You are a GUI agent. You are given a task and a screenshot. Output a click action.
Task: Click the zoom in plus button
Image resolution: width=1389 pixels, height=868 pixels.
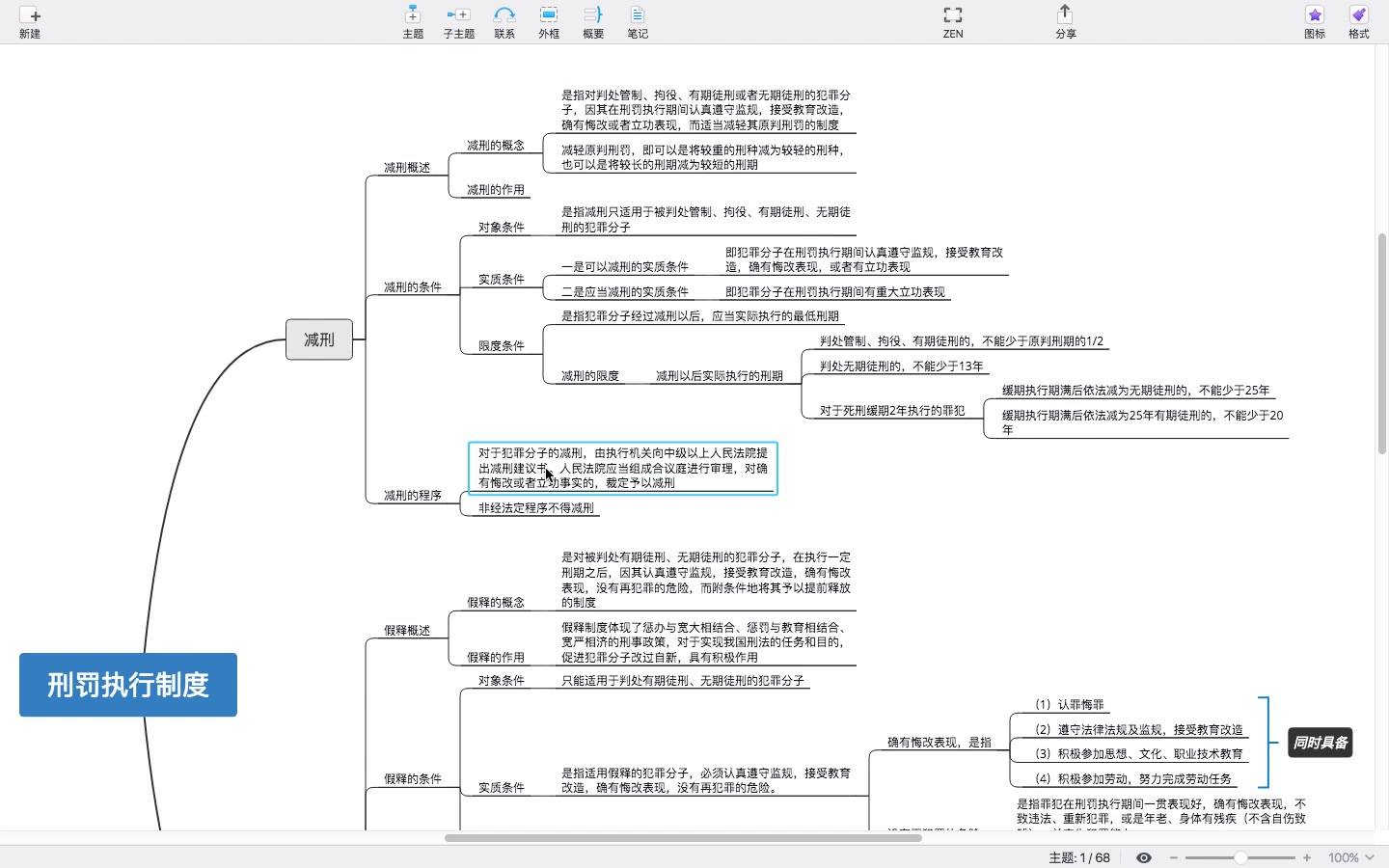pos(1307,857)
